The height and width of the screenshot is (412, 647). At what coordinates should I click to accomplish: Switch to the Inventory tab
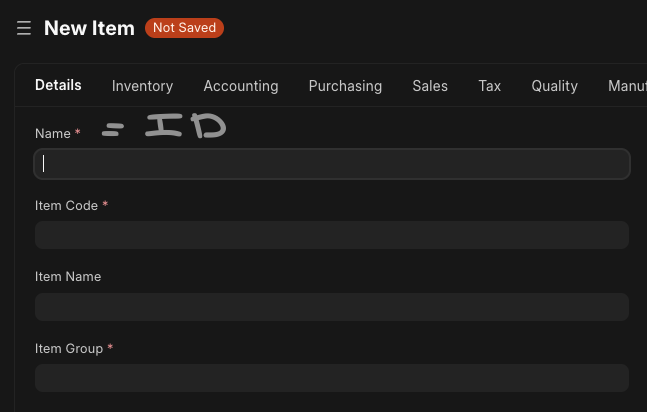tap(142, 86)
